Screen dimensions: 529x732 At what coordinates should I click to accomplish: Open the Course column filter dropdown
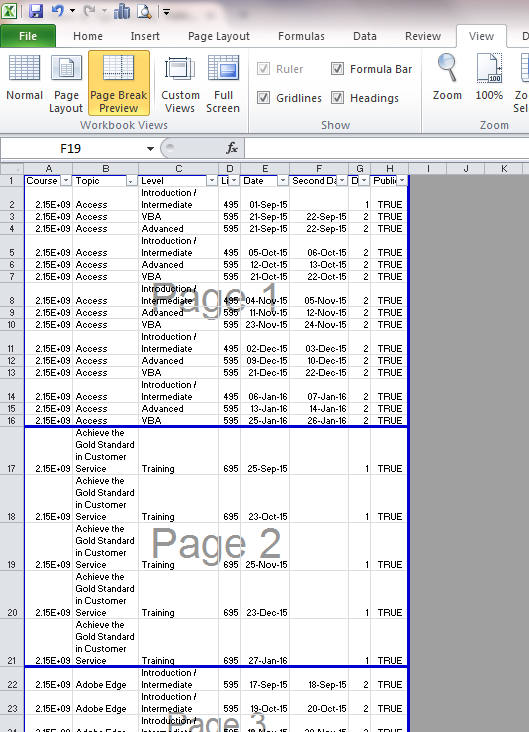coord(66,181)
